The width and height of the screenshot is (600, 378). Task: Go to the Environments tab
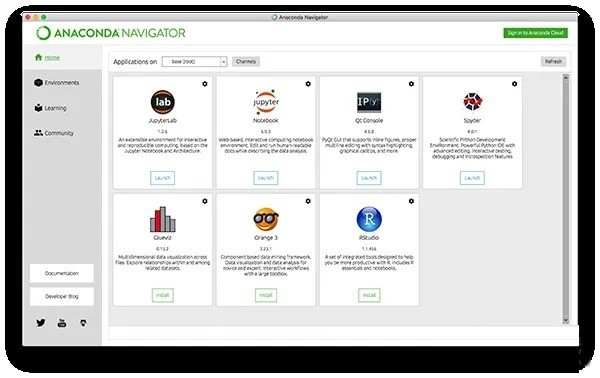pyautogui.click(x=57, y=83)
